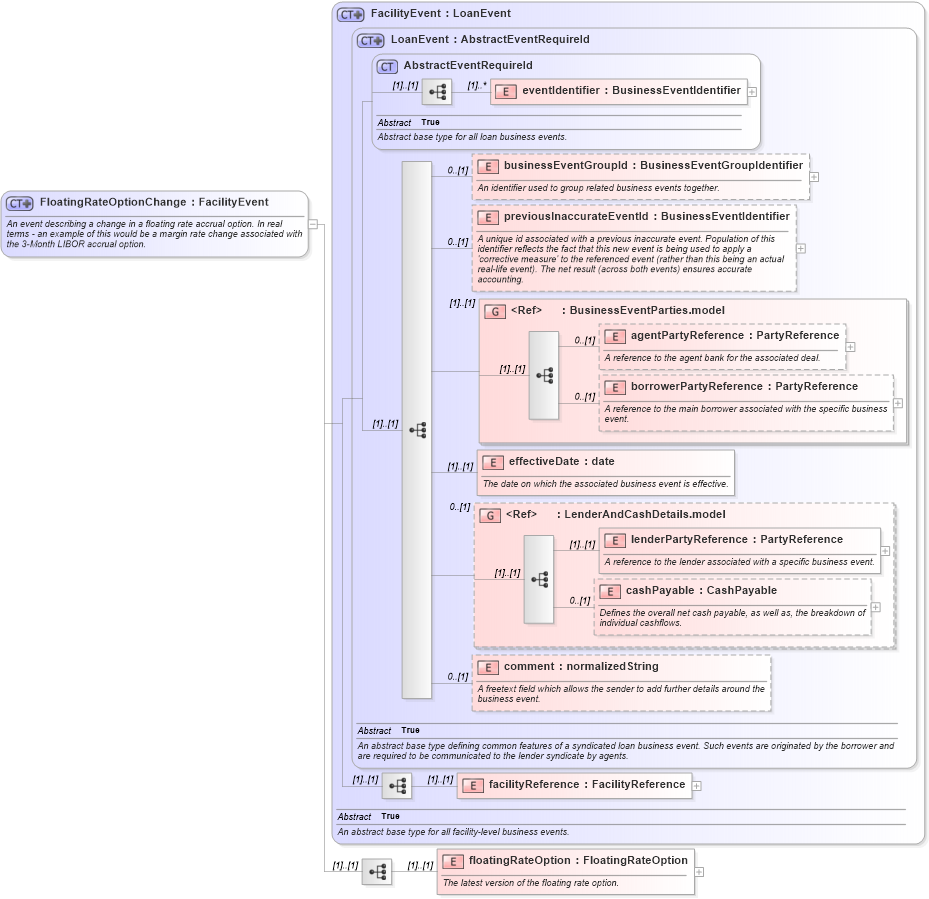The width and height of the screenshot is (929, 899).
Task: Expand lenderPartyReference using the plus button
Action: pyautogui.click(x=884, y=549)
